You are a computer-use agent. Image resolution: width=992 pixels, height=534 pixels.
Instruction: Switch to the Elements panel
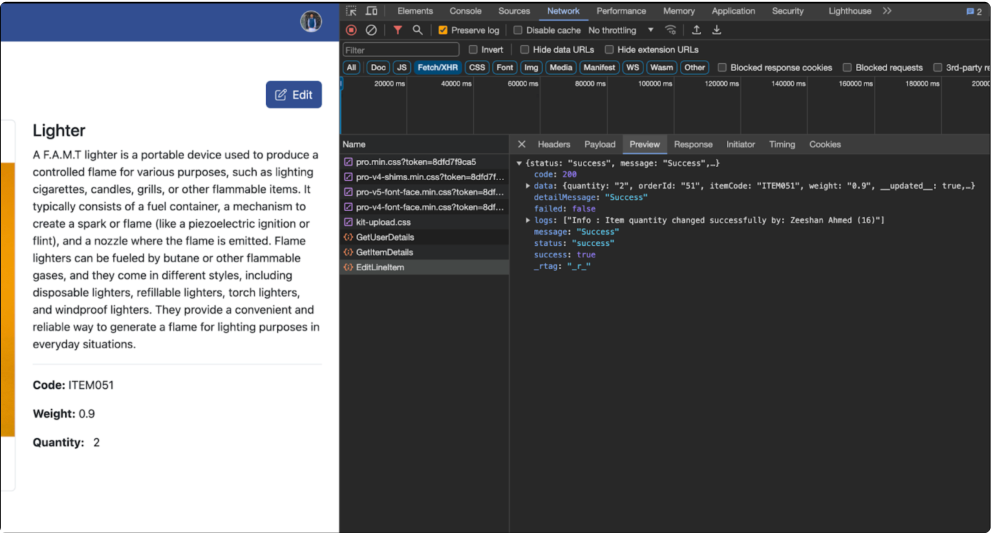[x=415, y=11]
